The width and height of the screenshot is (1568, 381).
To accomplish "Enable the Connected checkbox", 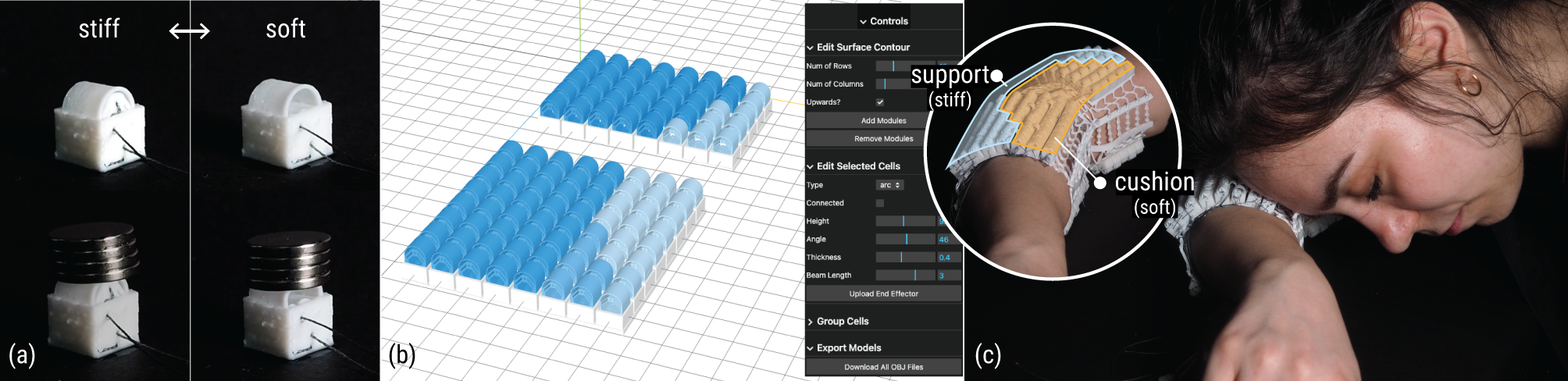I will pos(880,203).
